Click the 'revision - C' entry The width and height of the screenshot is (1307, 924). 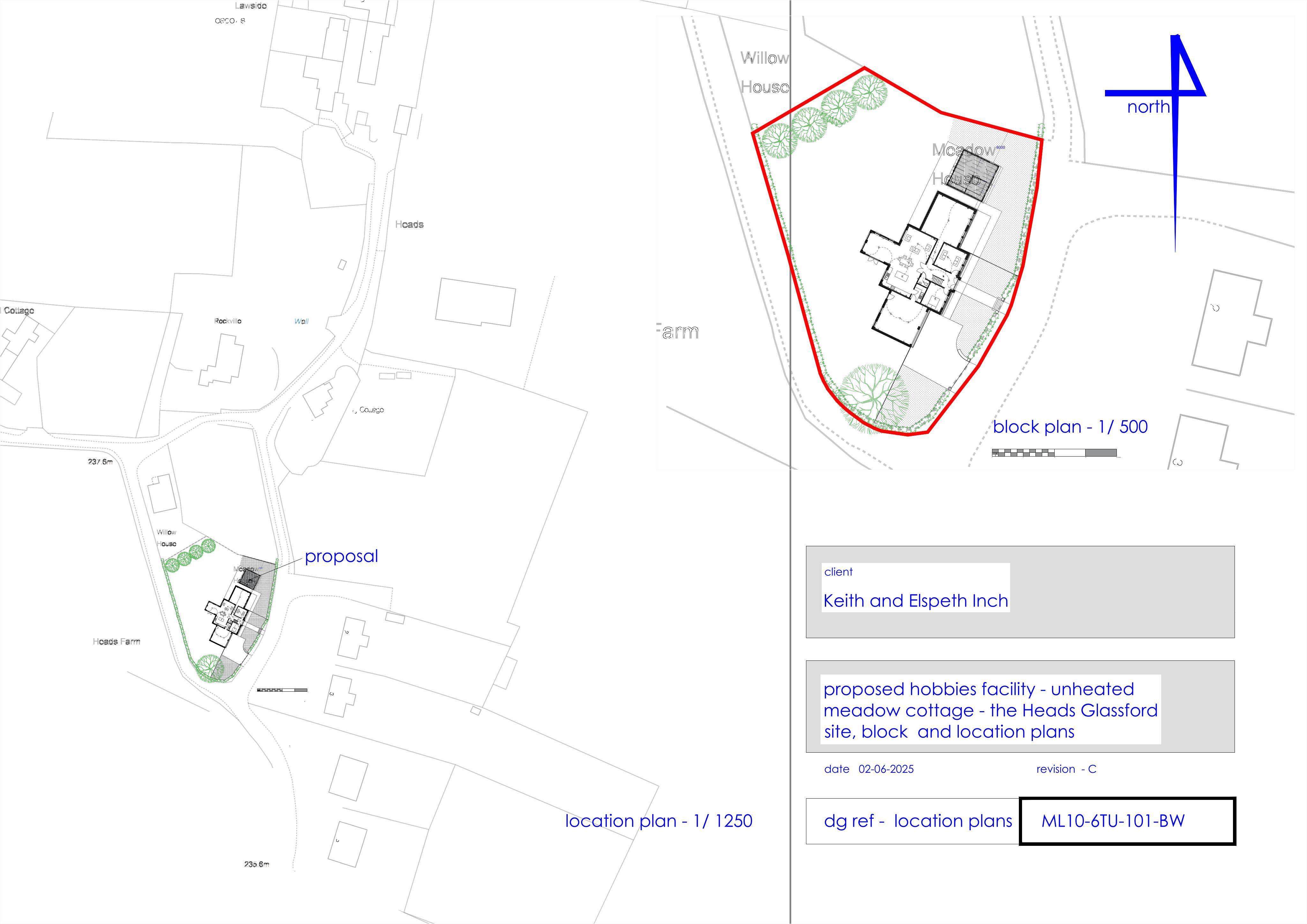coord(1066,769)
